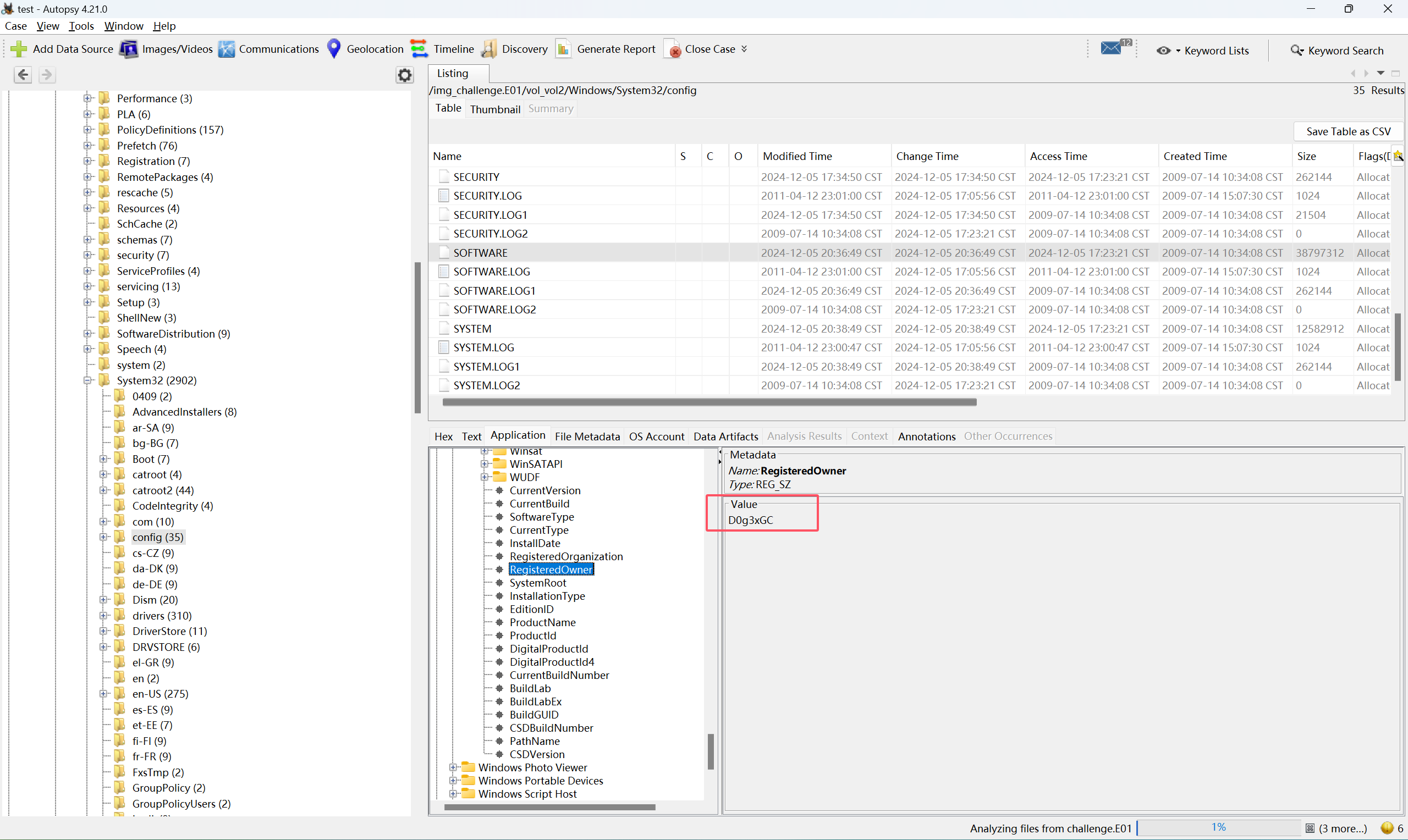
Task: Click the column chooser icon in table header
Action: point(1399,156)
